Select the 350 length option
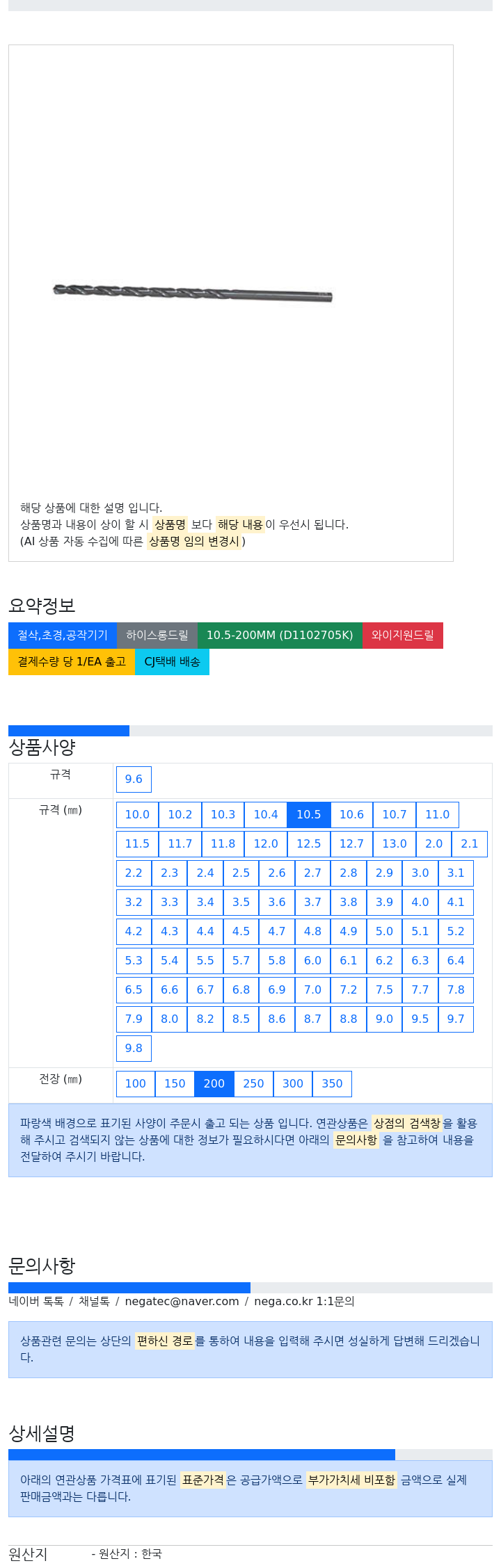501x1568 pixels. point(332,1083)
